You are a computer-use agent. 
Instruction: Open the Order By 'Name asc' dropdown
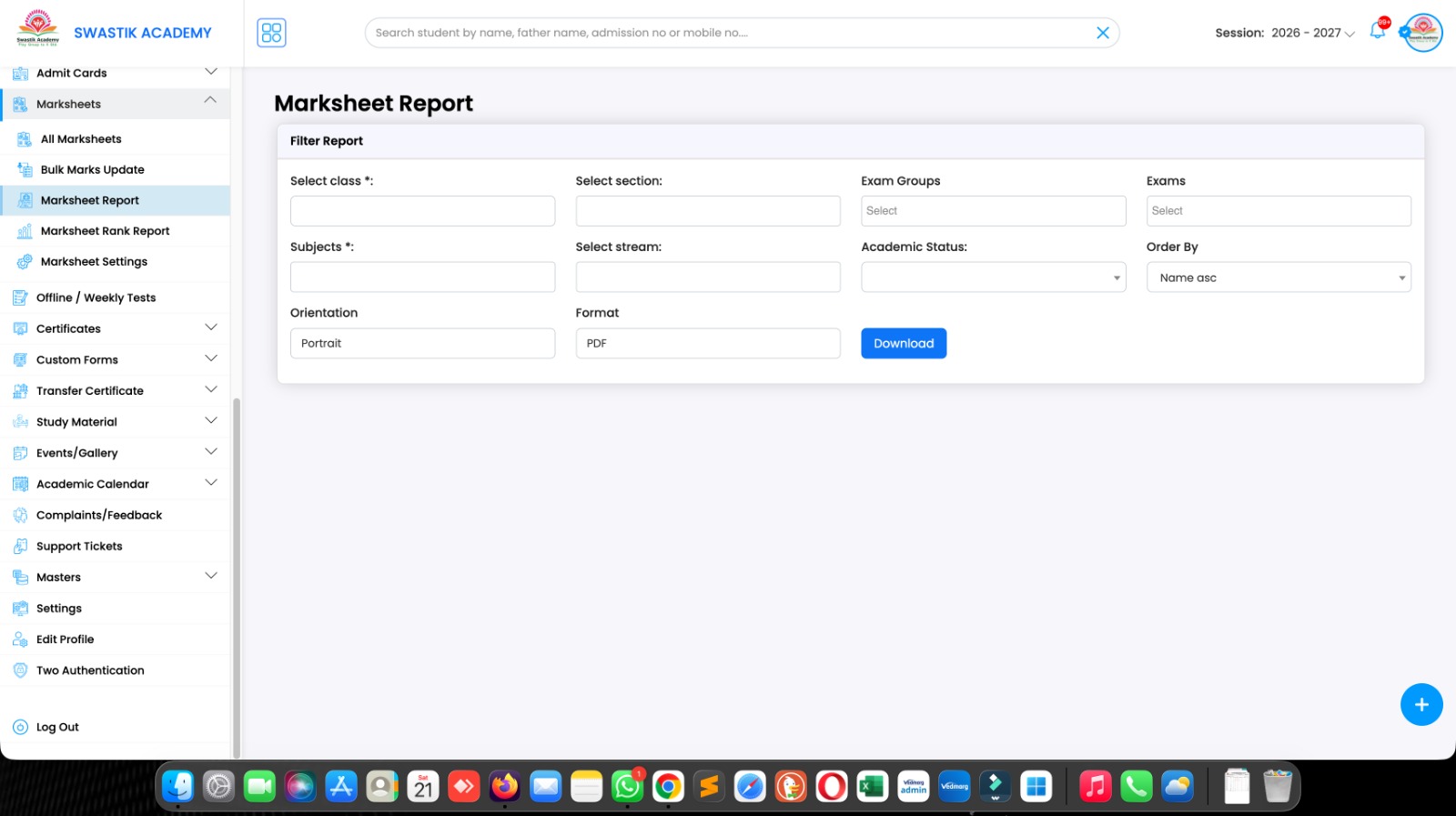coord(1279,277)
